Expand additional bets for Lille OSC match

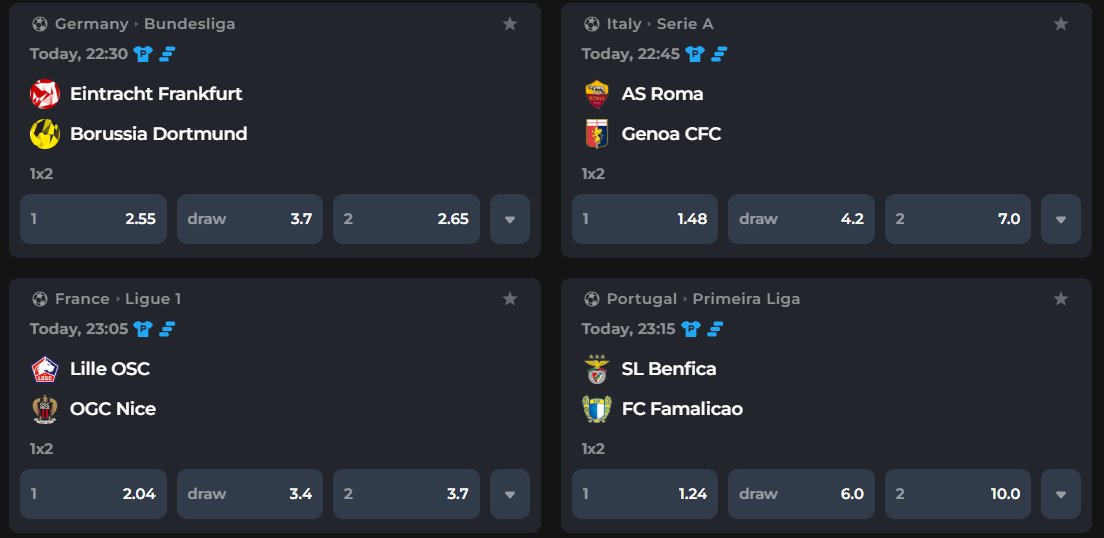[x=510, y=494]
